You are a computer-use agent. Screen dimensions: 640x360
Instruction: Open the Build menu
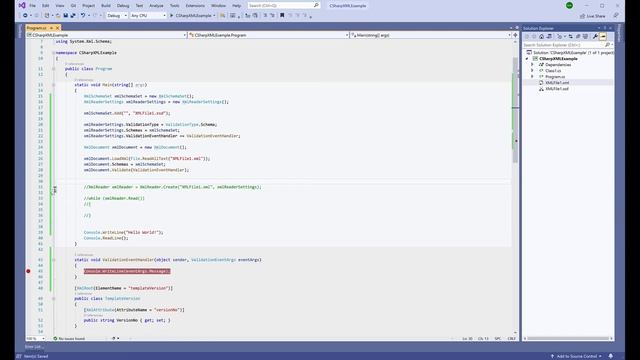coord(106,6)
